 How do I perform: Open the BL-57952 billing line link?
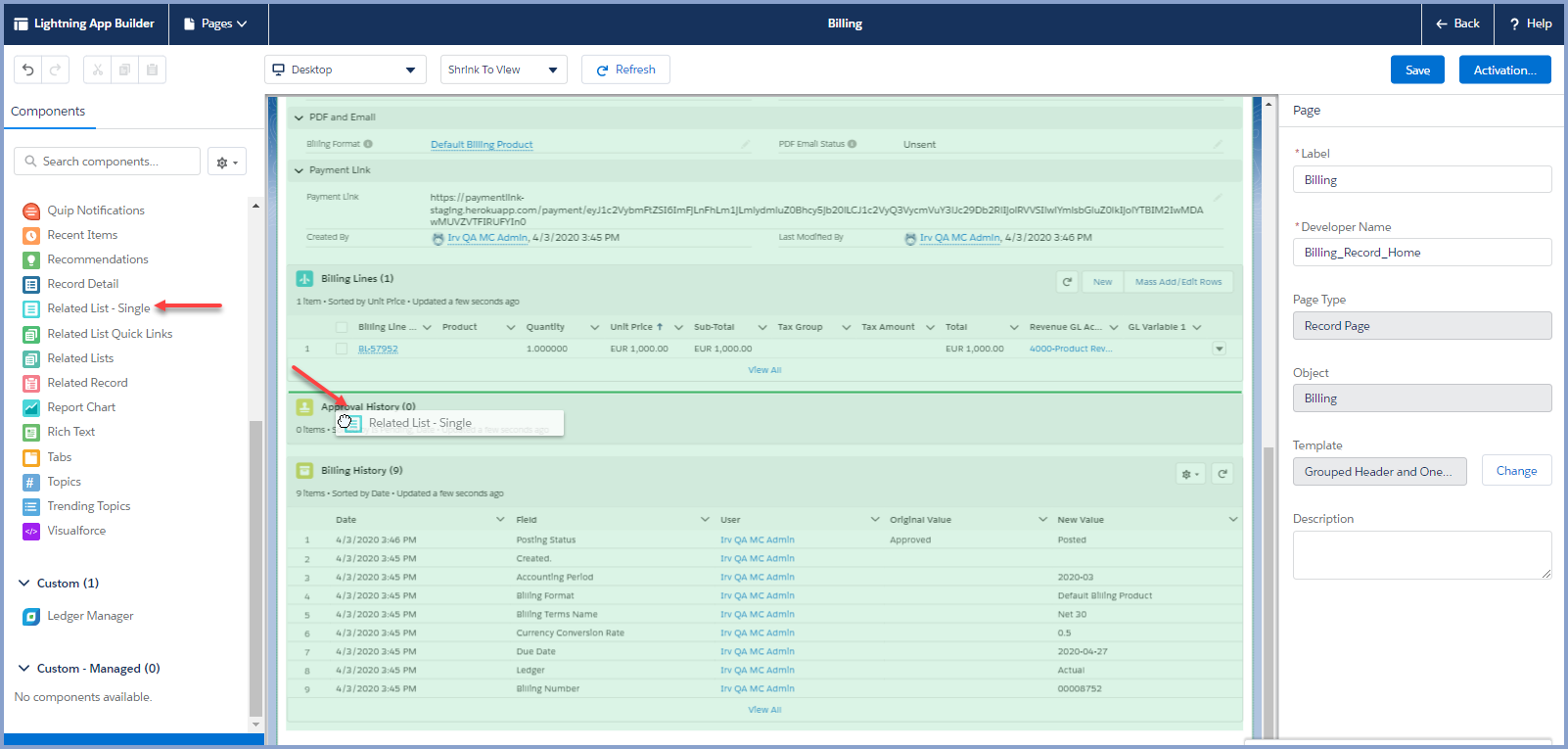[378, 349]
